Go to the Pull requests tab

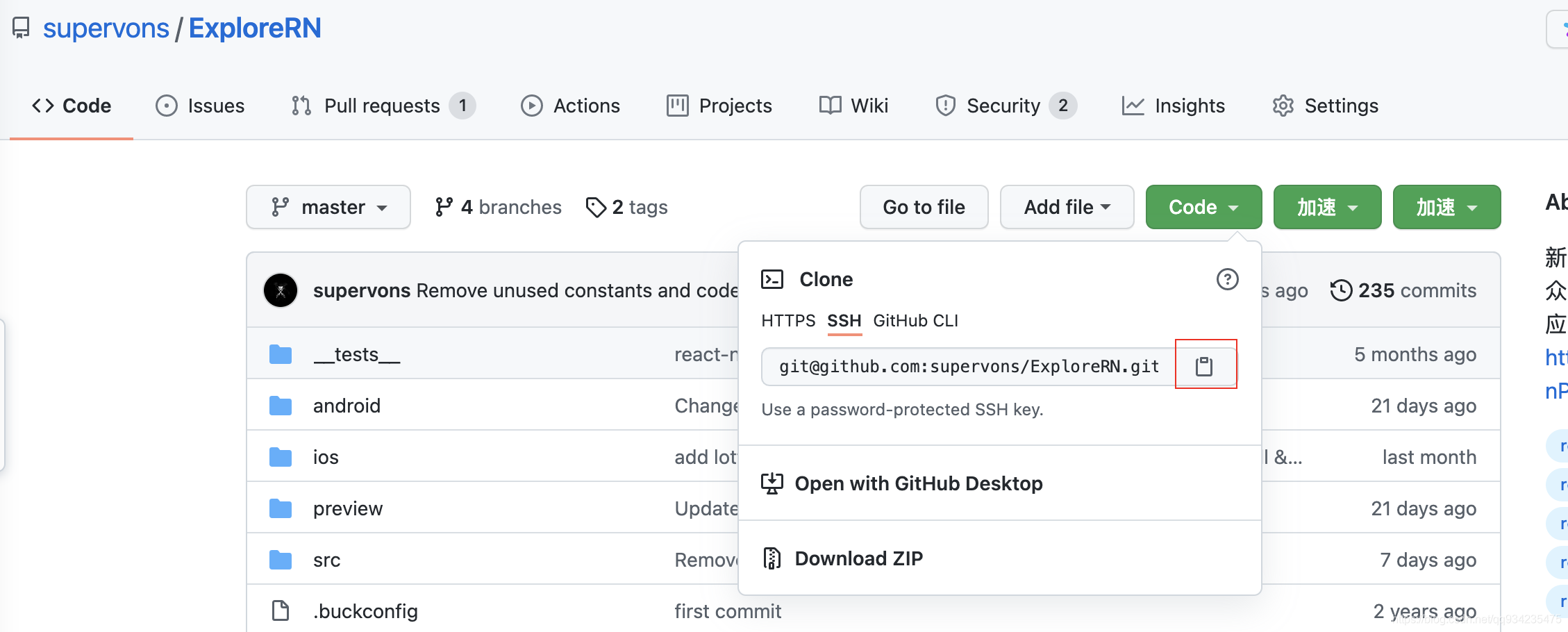click(x=383, y=106)
